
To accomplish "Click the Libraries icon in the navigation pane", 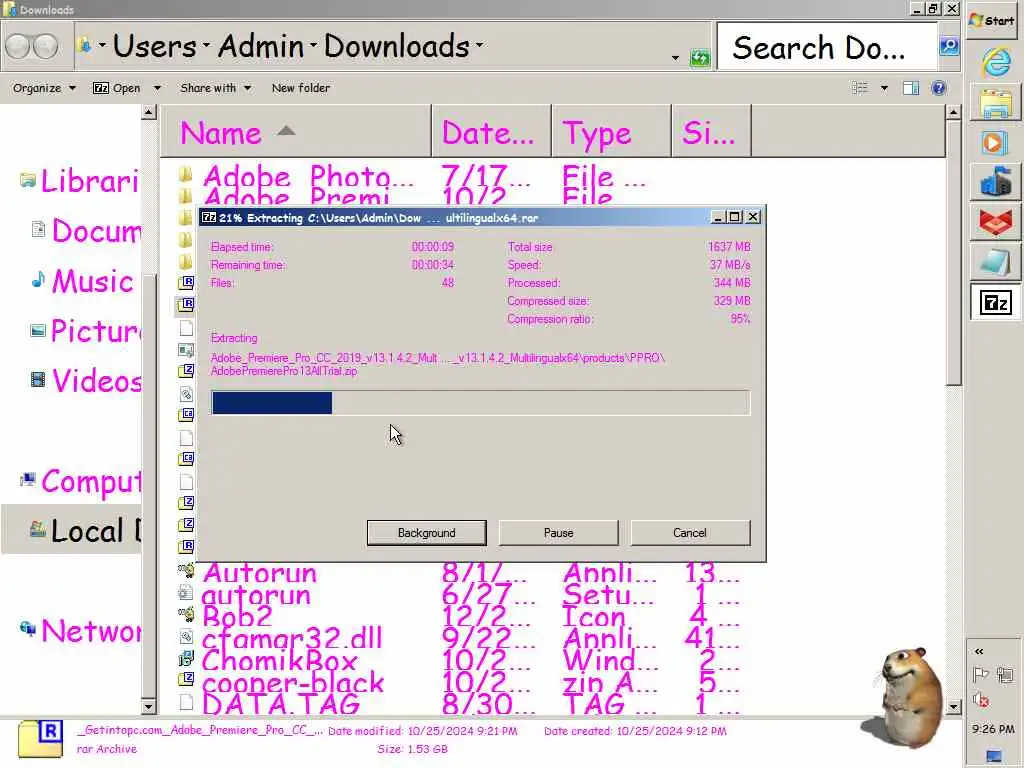I will (x=27, y=180).
